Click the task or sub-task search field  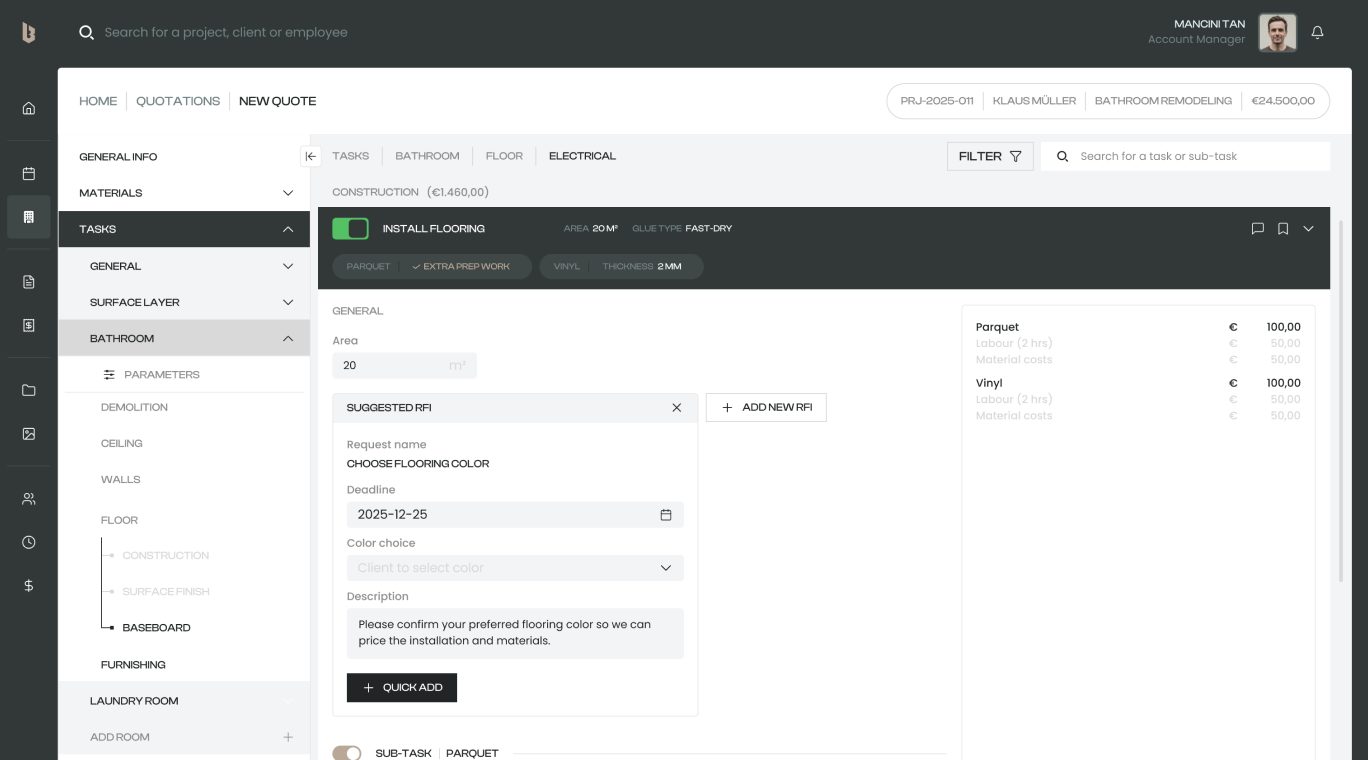tap(1185, 156)
